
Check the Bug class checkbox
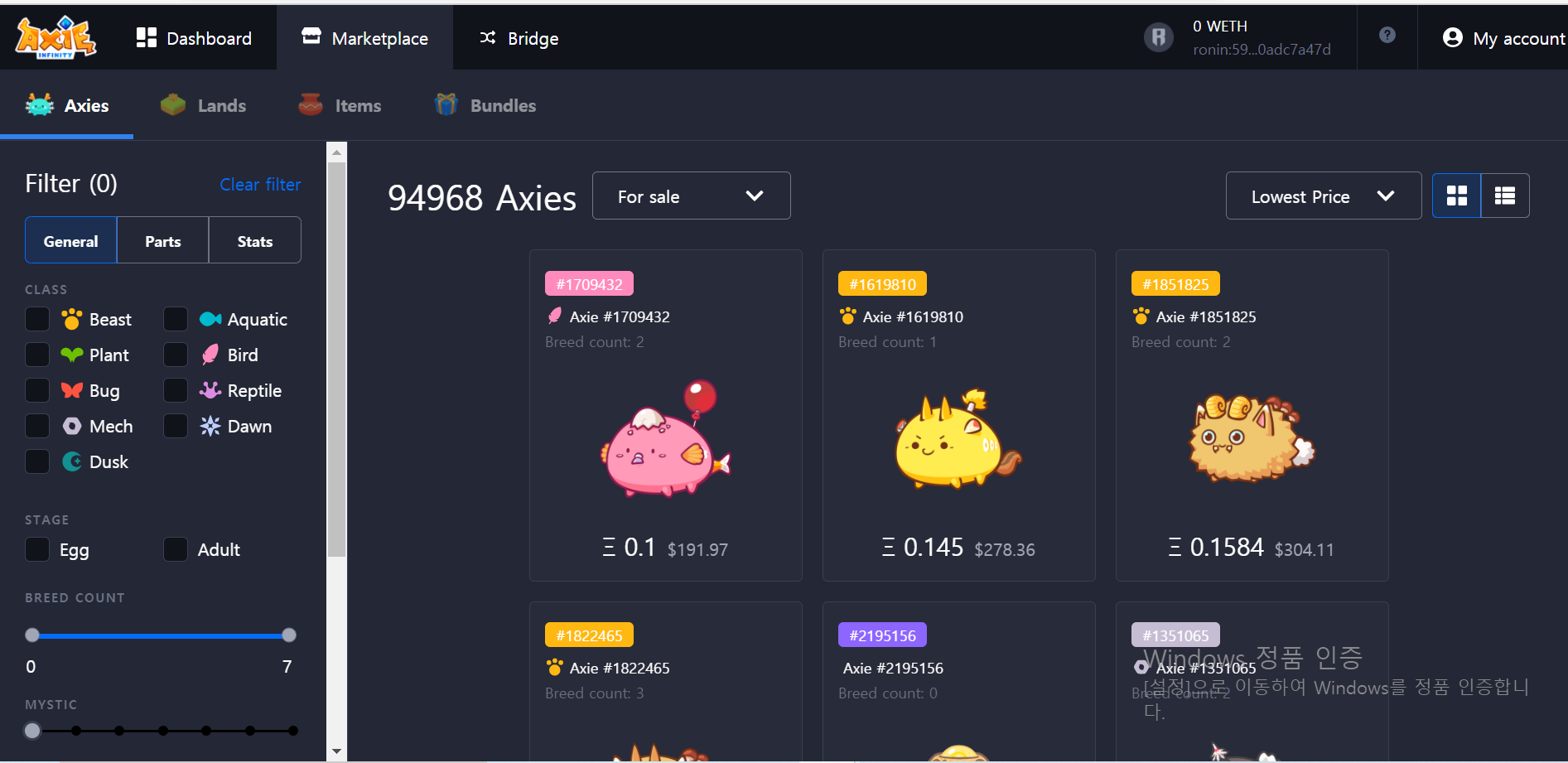(x=37, y=390)
